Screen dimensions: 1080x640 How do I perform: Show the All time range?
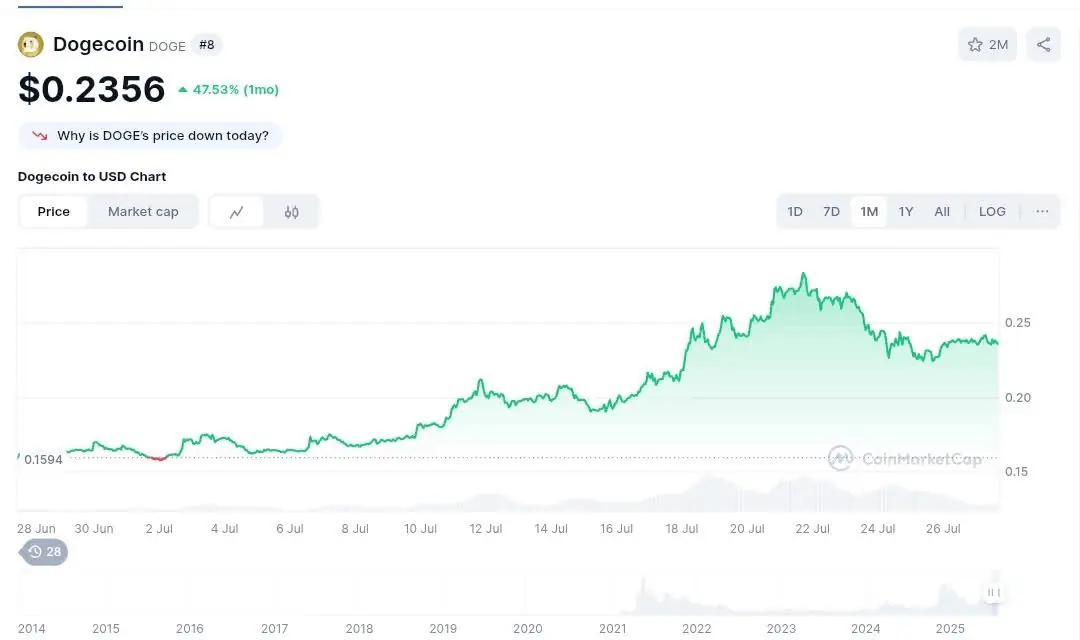[x=942, y=212]
